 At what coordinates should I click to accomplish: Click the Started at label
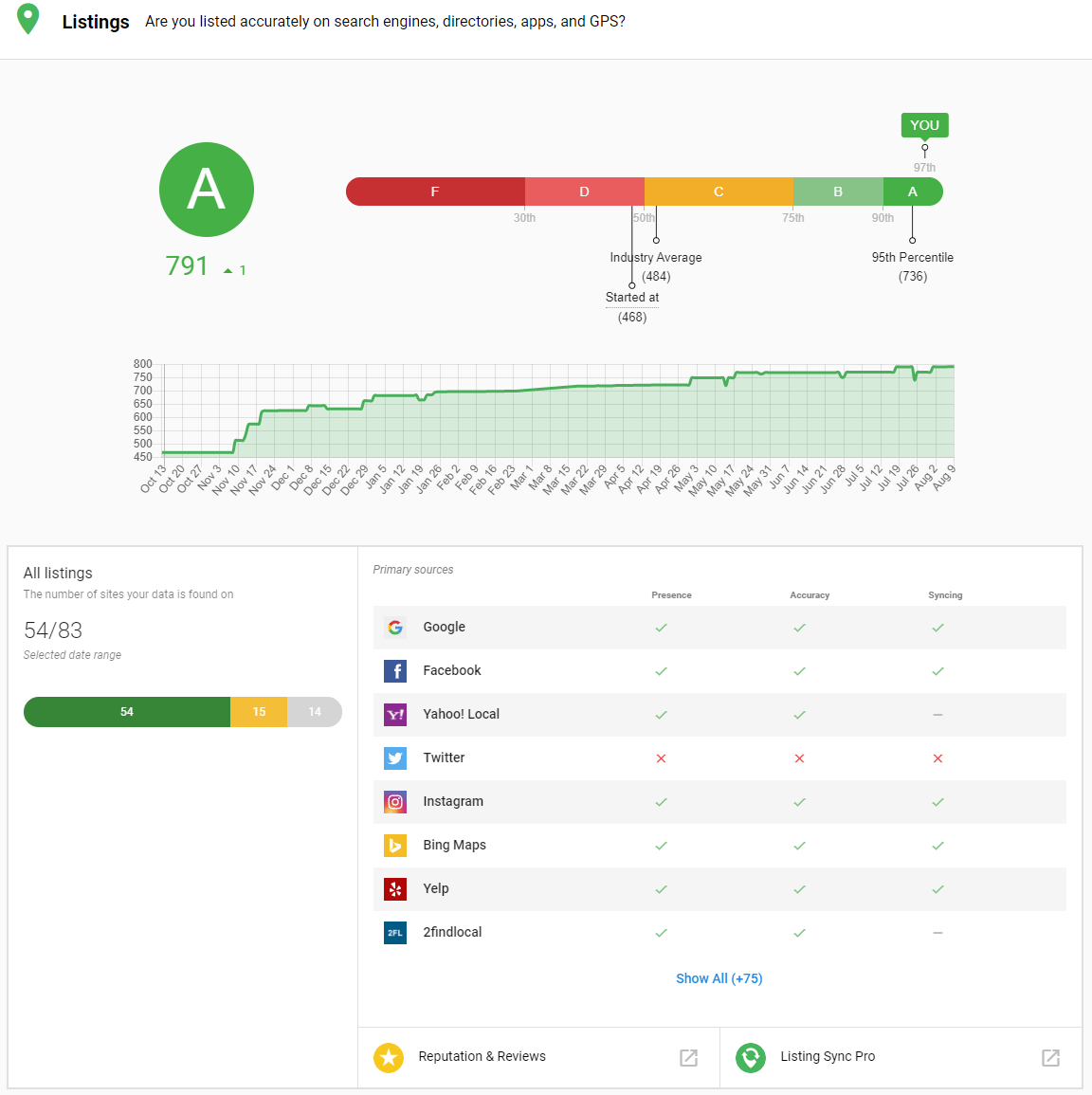point(632,298)
